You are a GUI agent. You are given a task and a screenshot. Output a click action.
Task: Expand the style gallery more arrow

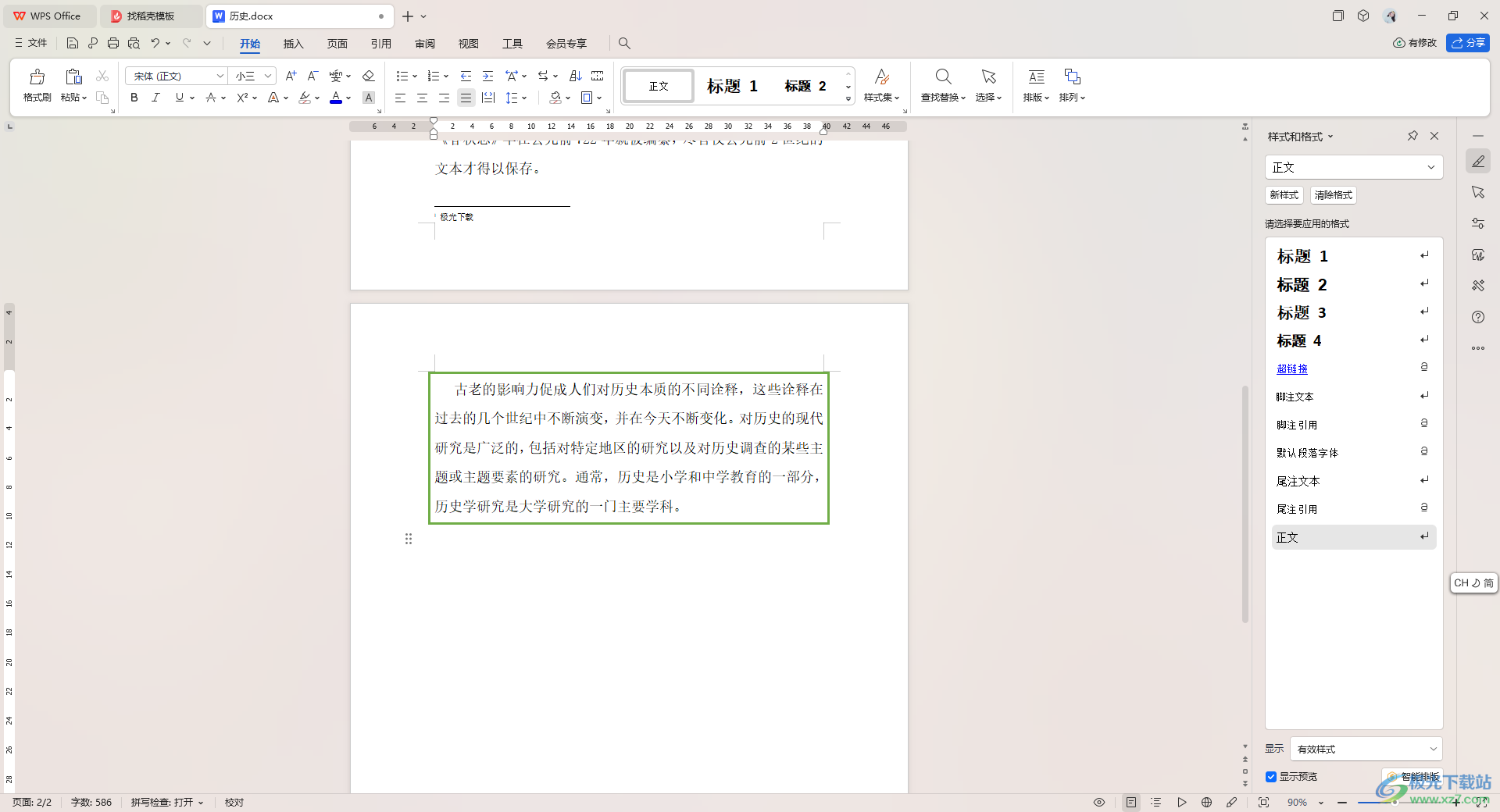[x=848, y=98]
